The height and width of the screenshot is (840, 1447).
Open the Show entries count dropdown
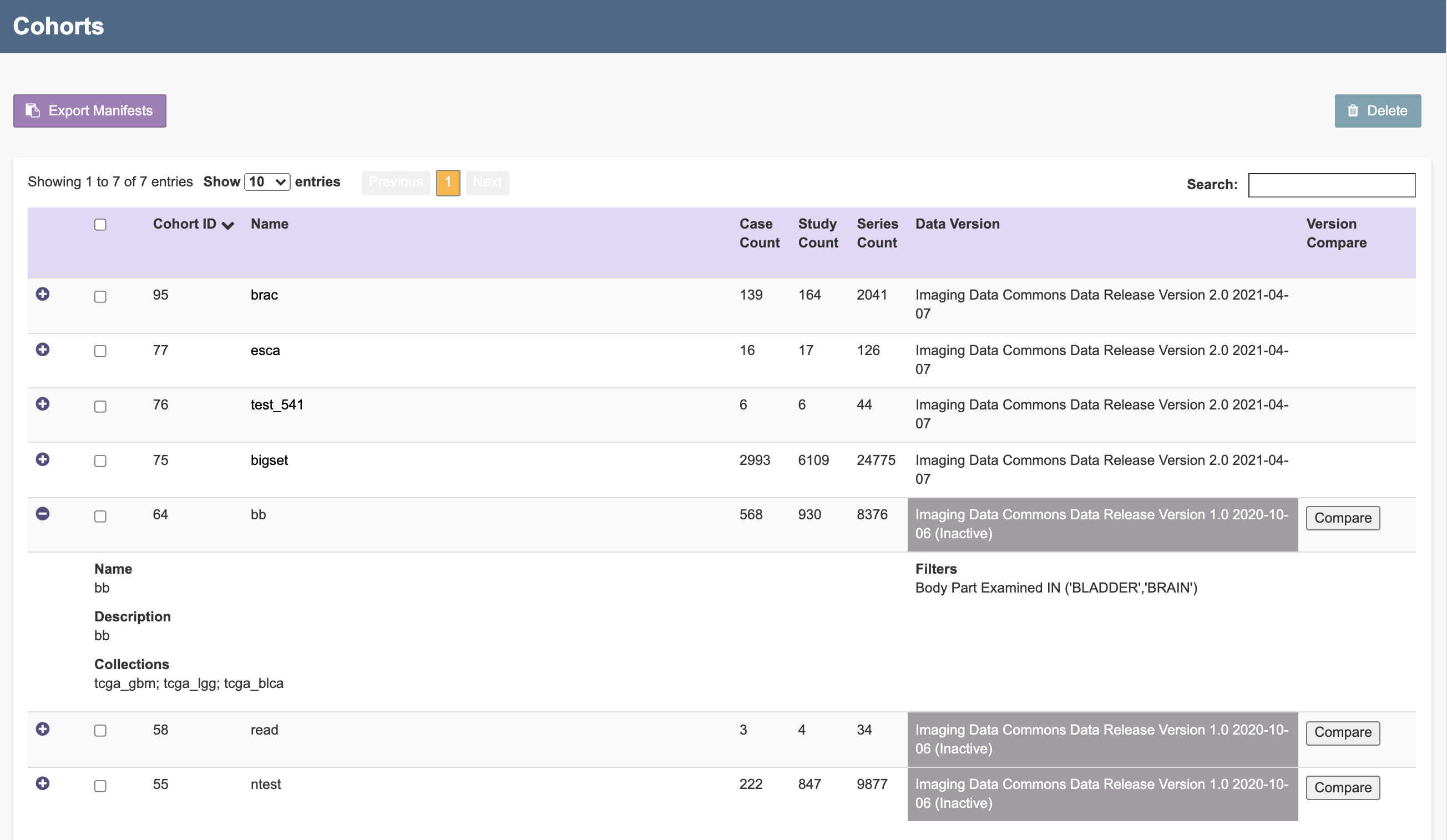coord(267,182)
